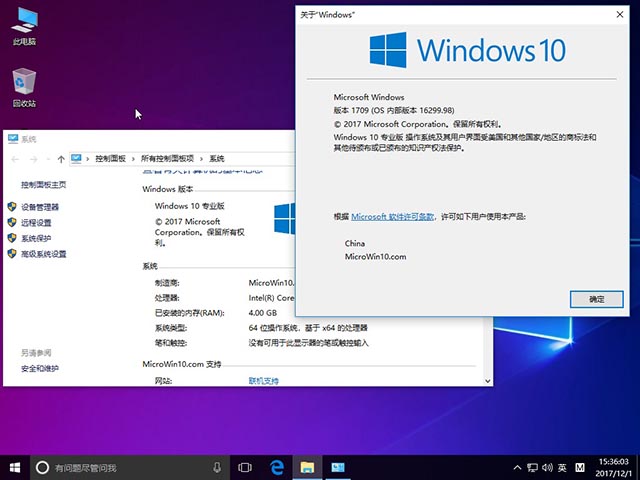Click OK (确定) in About Windows dialog

click(596, 299)
